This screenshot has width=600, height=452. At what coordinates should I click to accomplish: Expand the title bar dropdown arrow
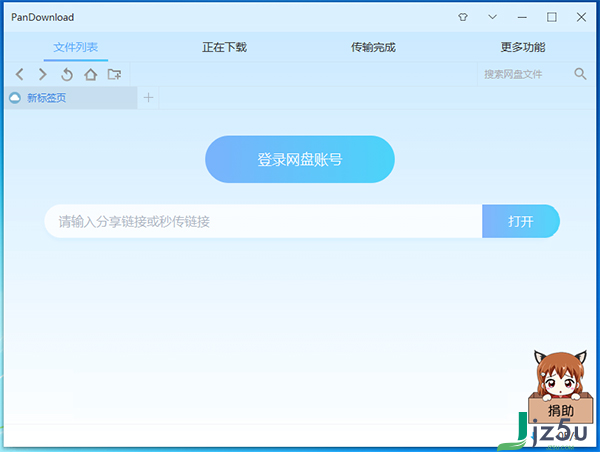[492, 17]
